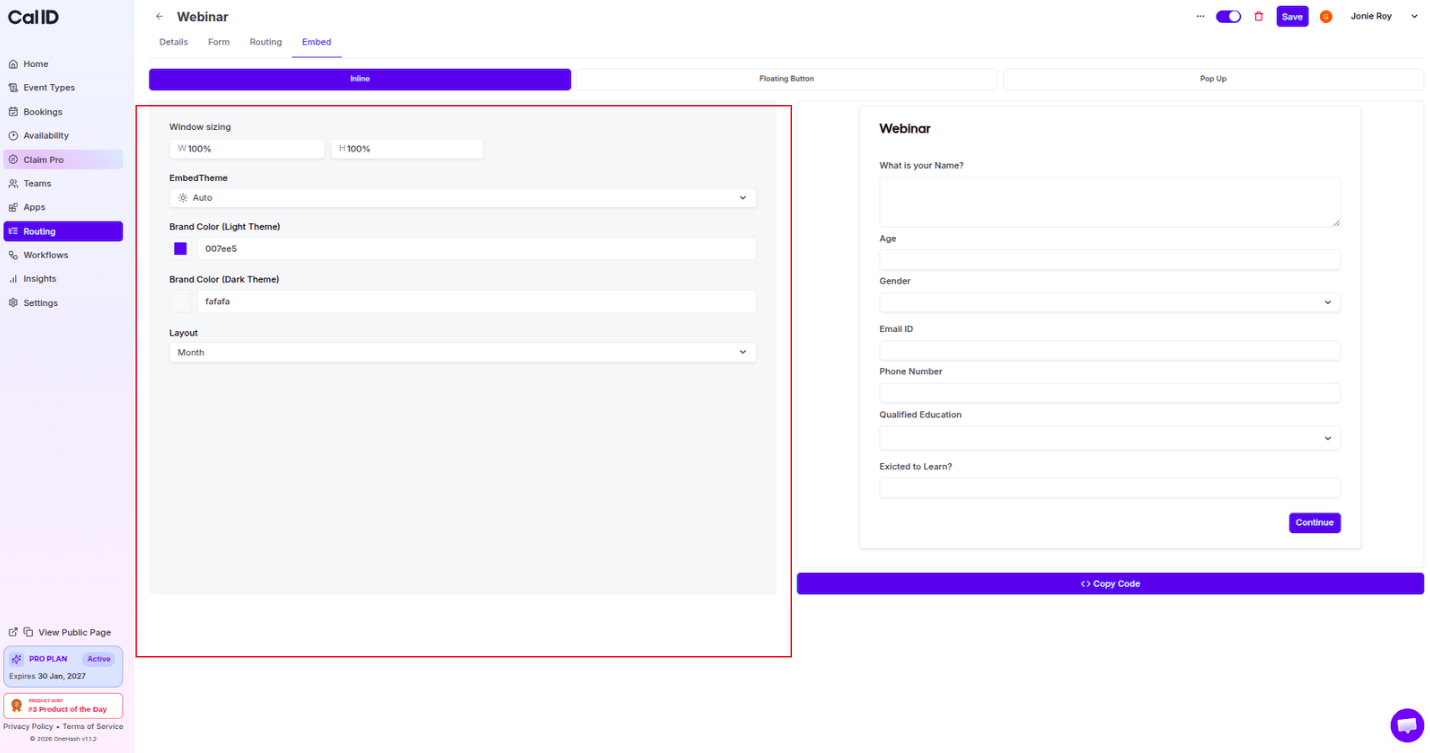
Task: Open the Qualified Education dropdown
Action: (x=1110, y=438)
